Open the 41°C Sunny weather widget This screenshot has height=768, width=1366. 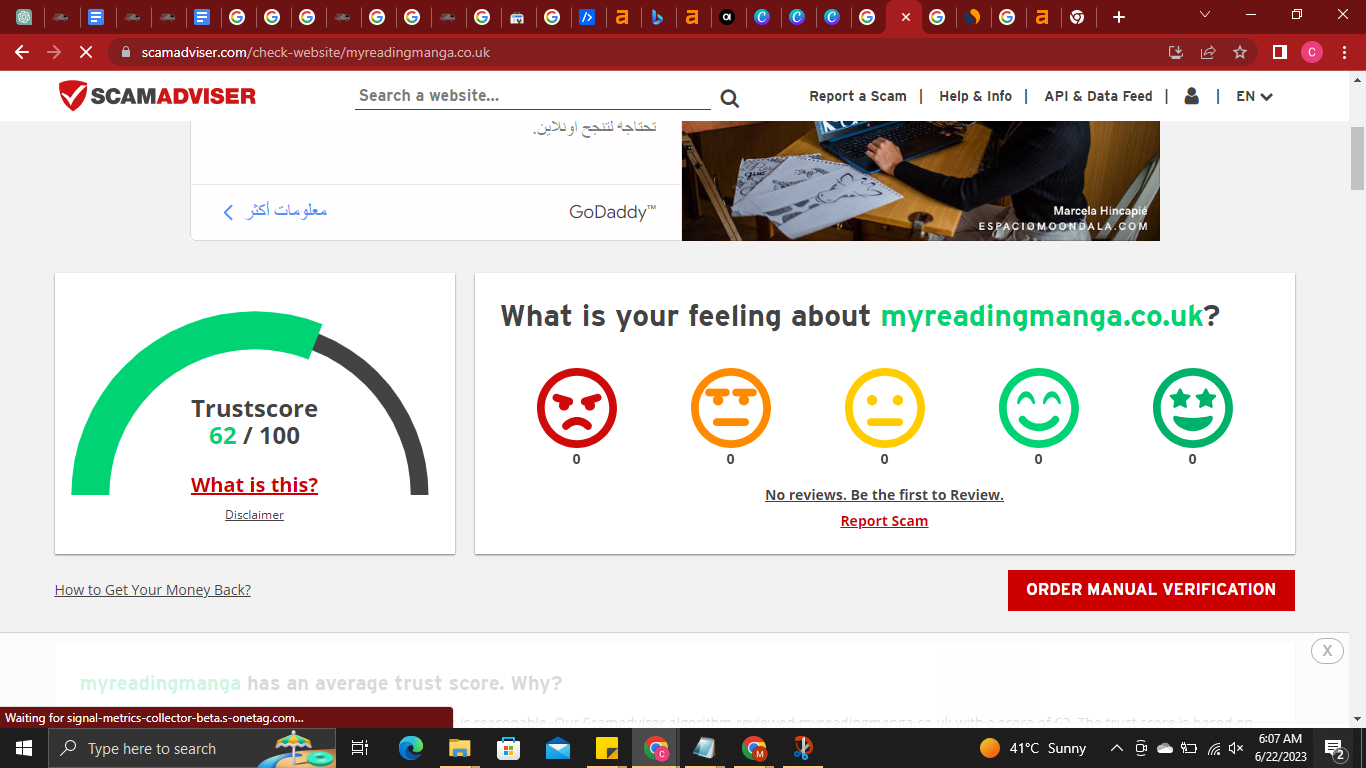(x=1033, y=748)
